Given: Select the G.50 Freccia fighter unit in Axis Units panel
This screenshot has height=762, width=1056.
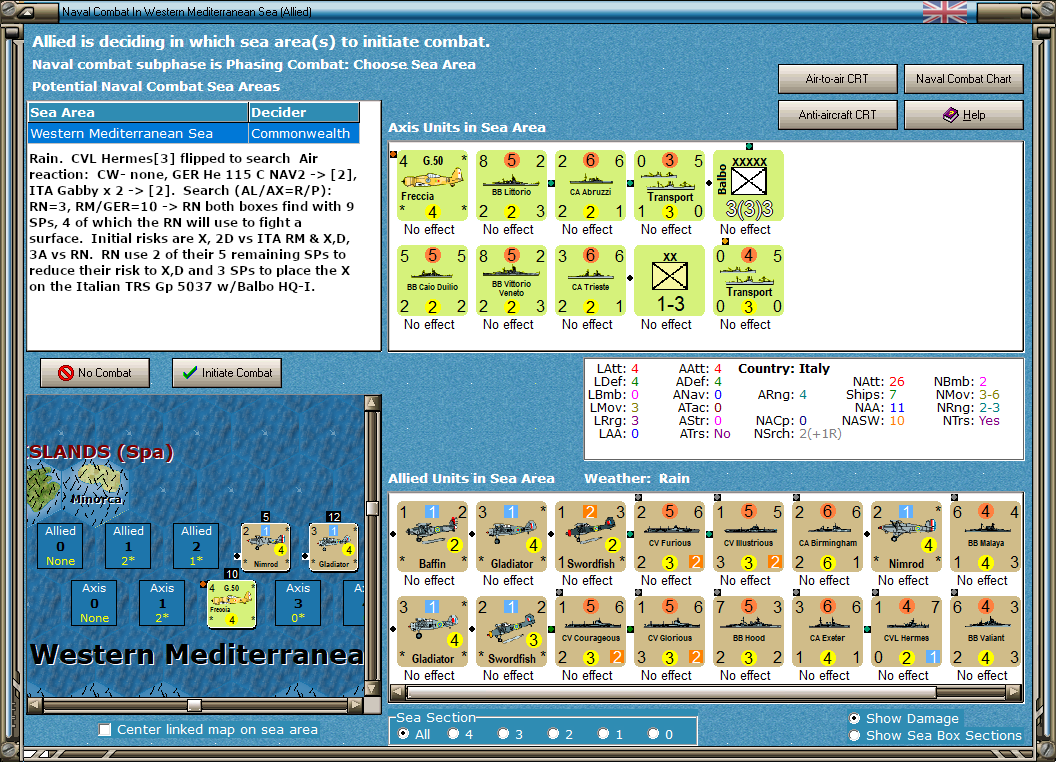Looking at the screenshot, I should (432, 185).
